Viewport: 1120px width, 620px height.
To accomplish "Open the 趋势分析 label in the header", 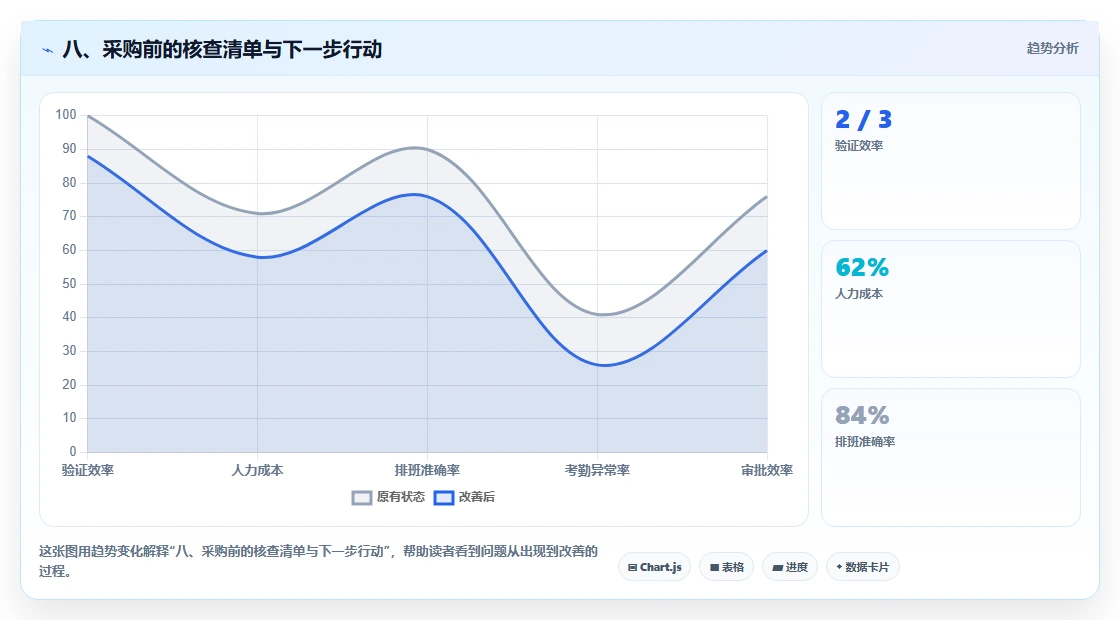I will pyautogui.click(x=1052, y=49).
